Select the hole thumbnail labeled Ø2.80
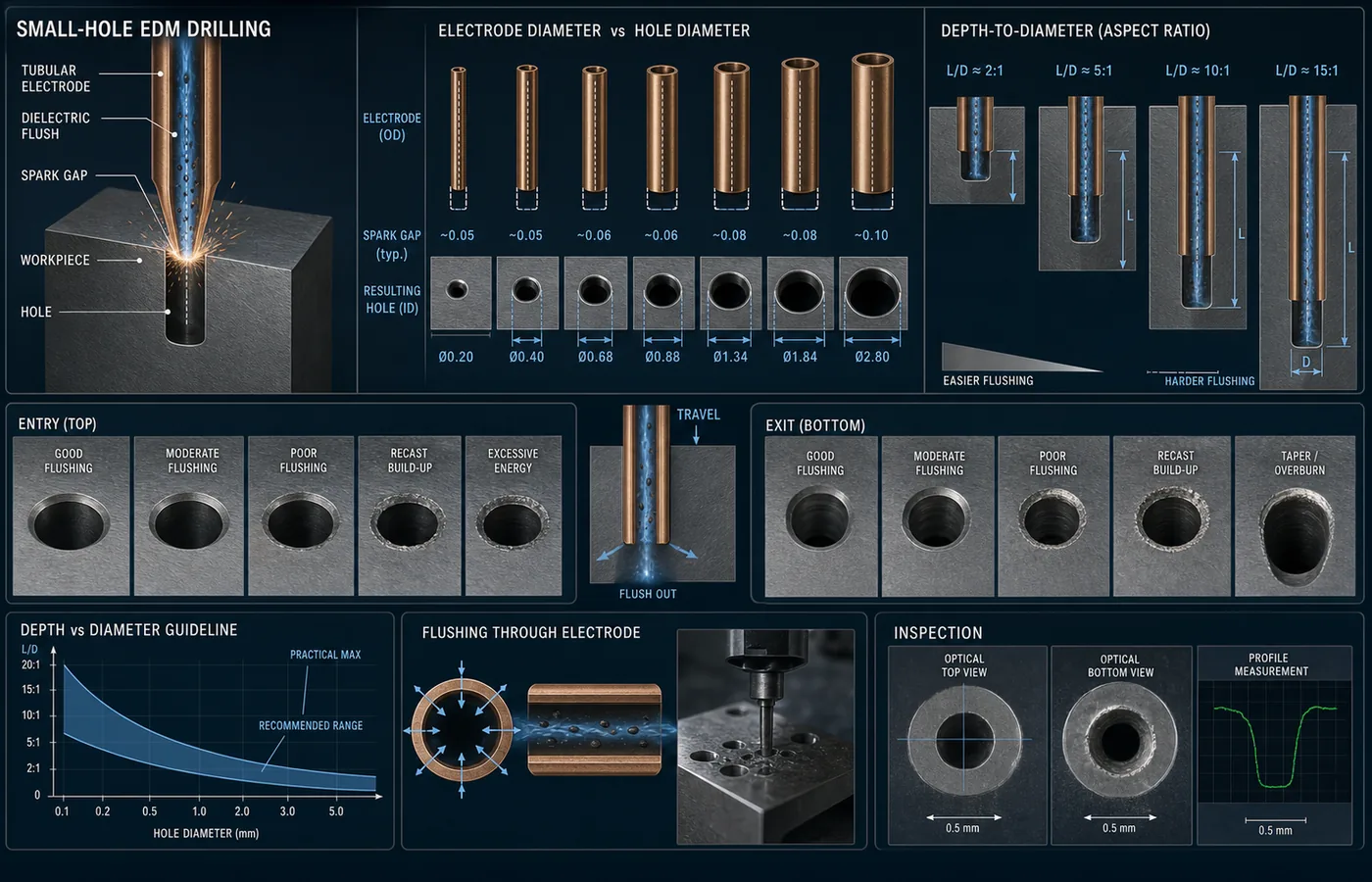The image size is (1372, 882). click(x=872, y=293)
